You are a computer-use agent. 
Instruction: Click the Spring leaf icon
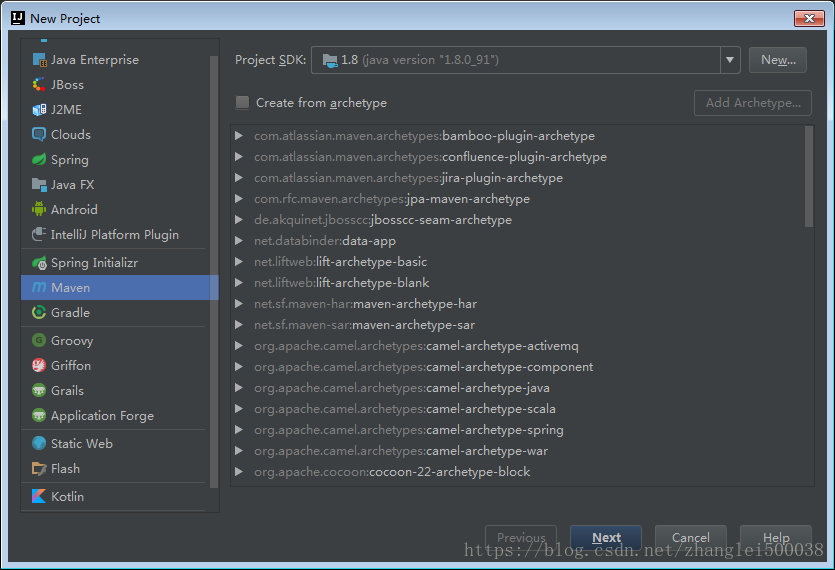39,160
